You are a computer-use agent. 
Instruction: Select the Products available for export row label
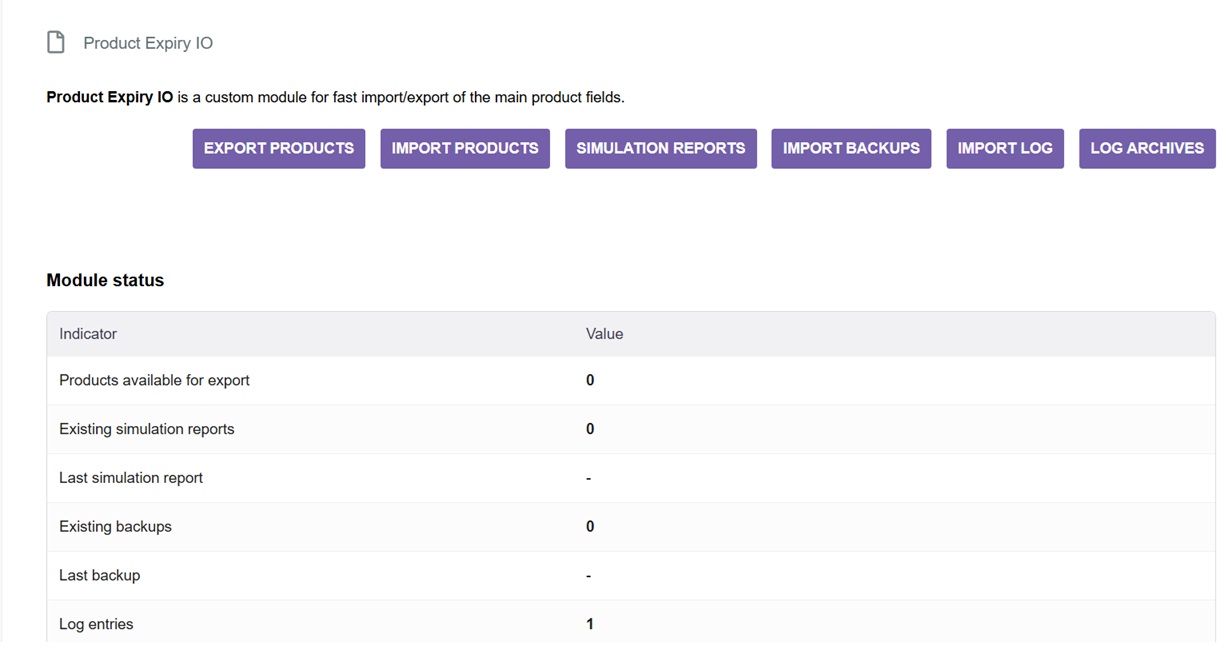(154, 380)
